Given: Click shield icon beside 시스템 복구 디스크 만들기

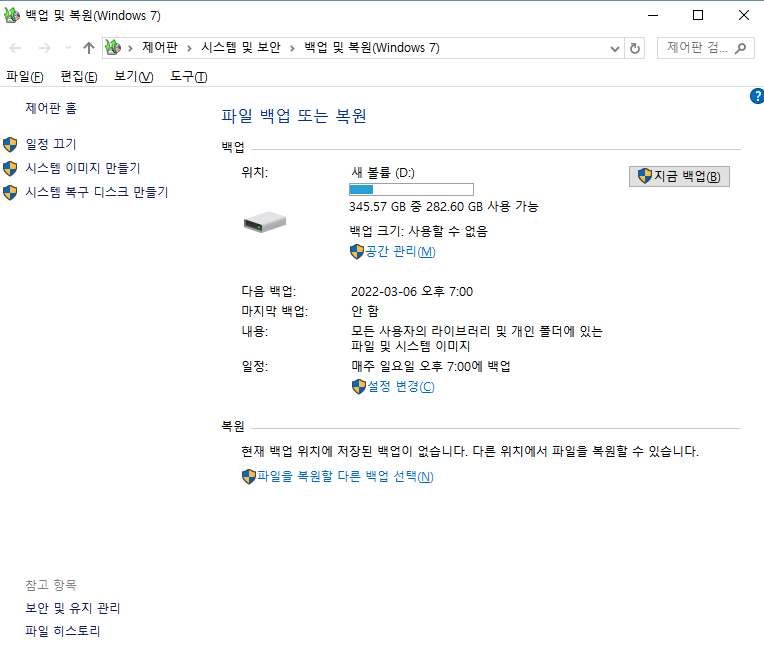Looking at the screenshot, I should [10, 193].
